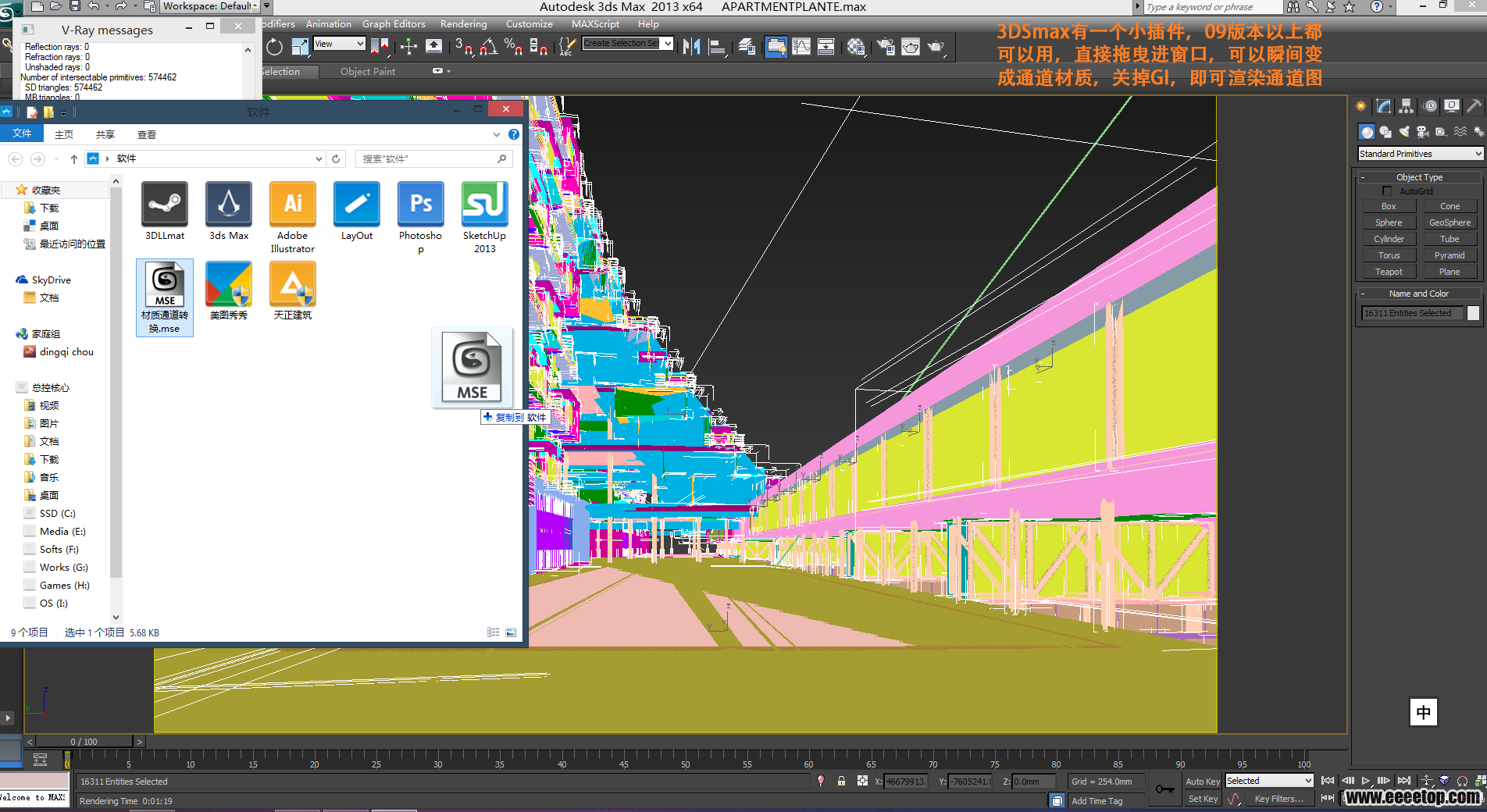Screen dimensions: 1487x812
Task: Open the Rendered Frame Window
Action: [x=911, y=47]
